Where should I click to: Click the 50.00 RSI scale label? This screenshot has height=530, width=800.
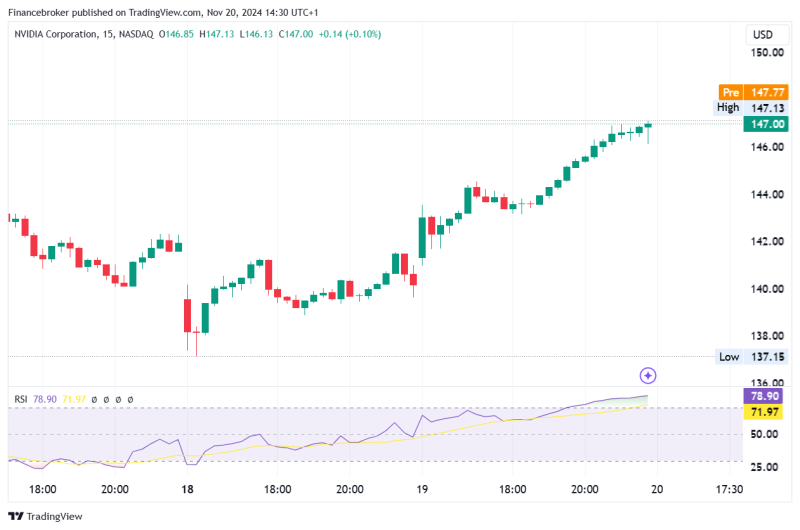point(767,435)
